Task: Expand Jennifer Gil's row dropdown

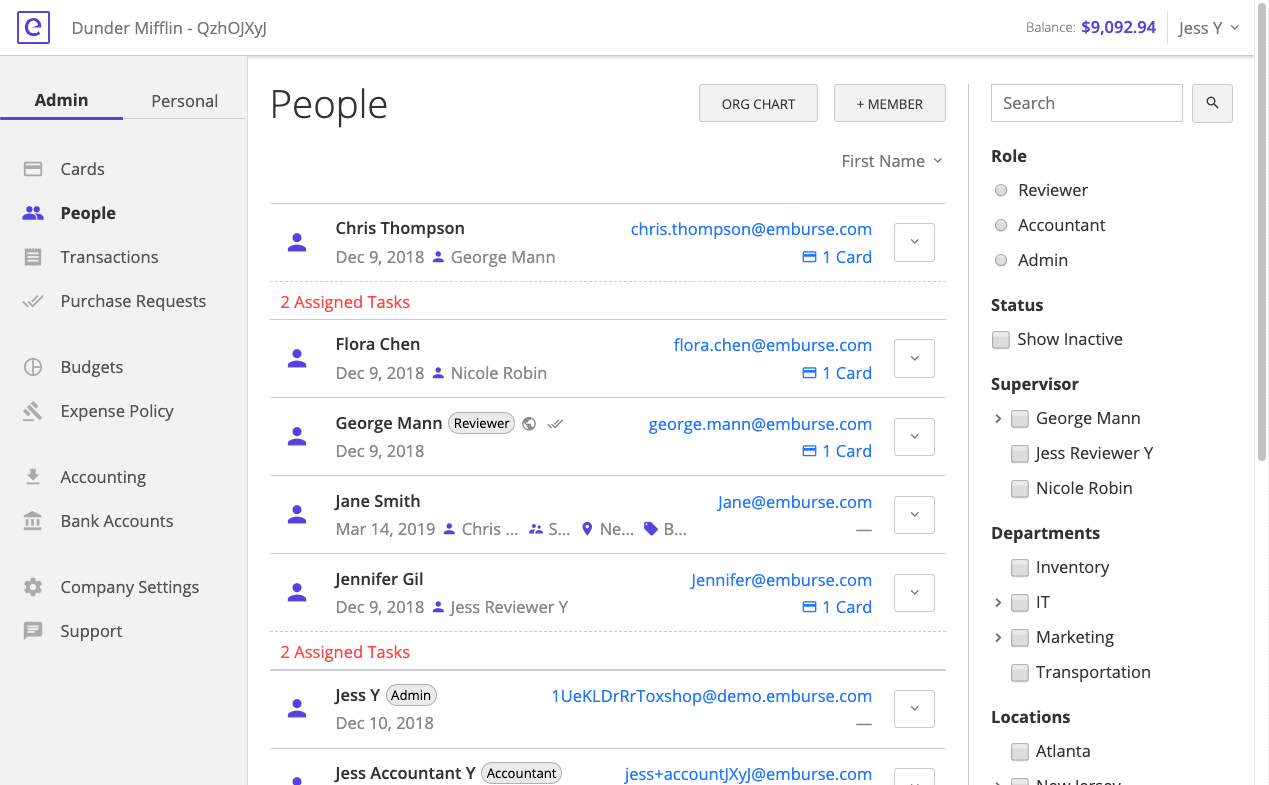Action: coord(914,592)
